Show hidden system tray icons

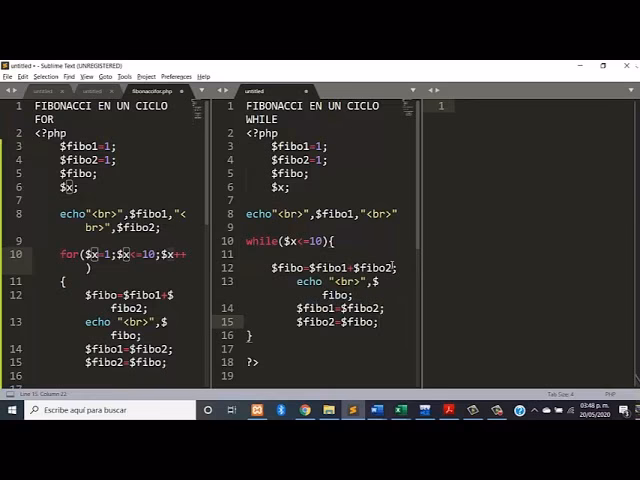(x=534, y=410)
